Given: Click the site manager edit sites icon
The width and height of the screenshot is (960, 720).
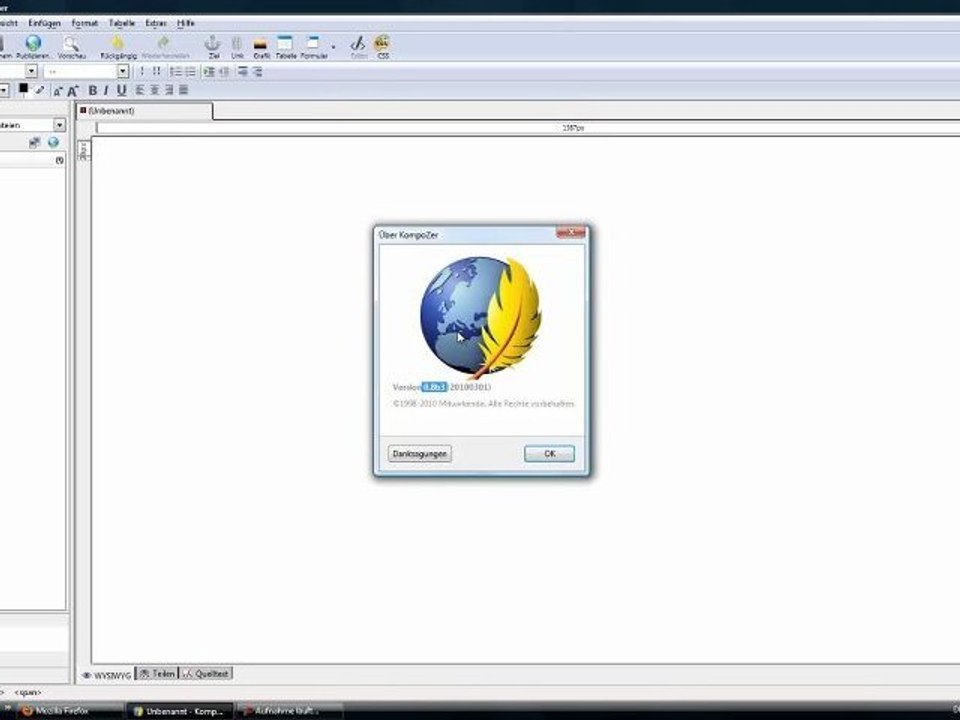Looking at the screenshot, I should (34, 143).
